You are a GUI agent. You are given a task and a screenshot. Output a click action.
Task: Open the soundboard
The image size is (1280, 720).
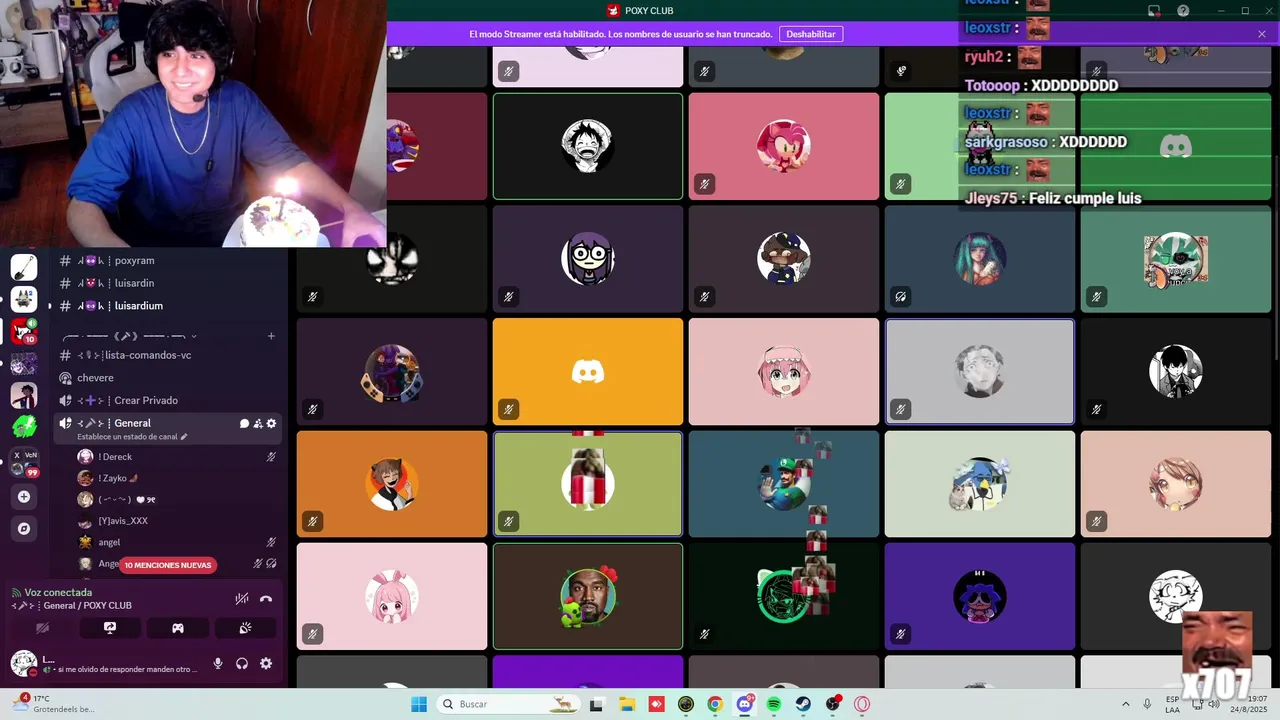245,628
